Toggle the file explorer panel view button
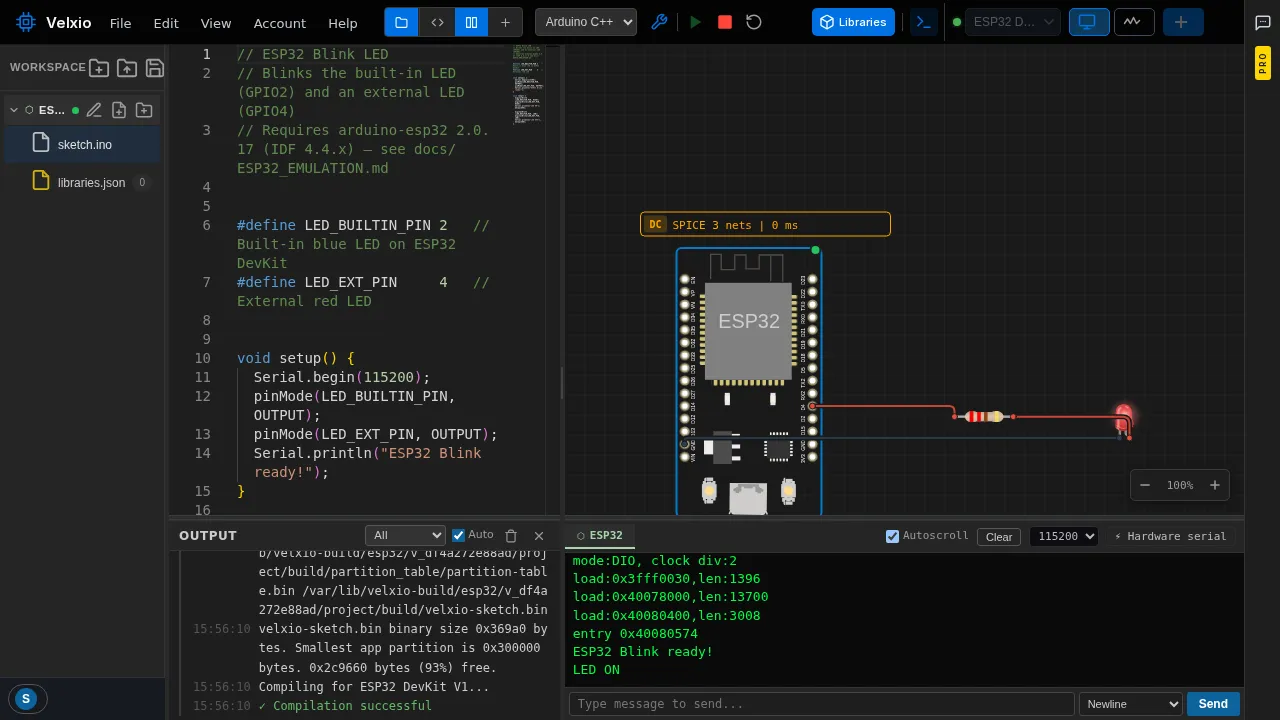This screenshot has height=720, width=1280. pos(401,22)
